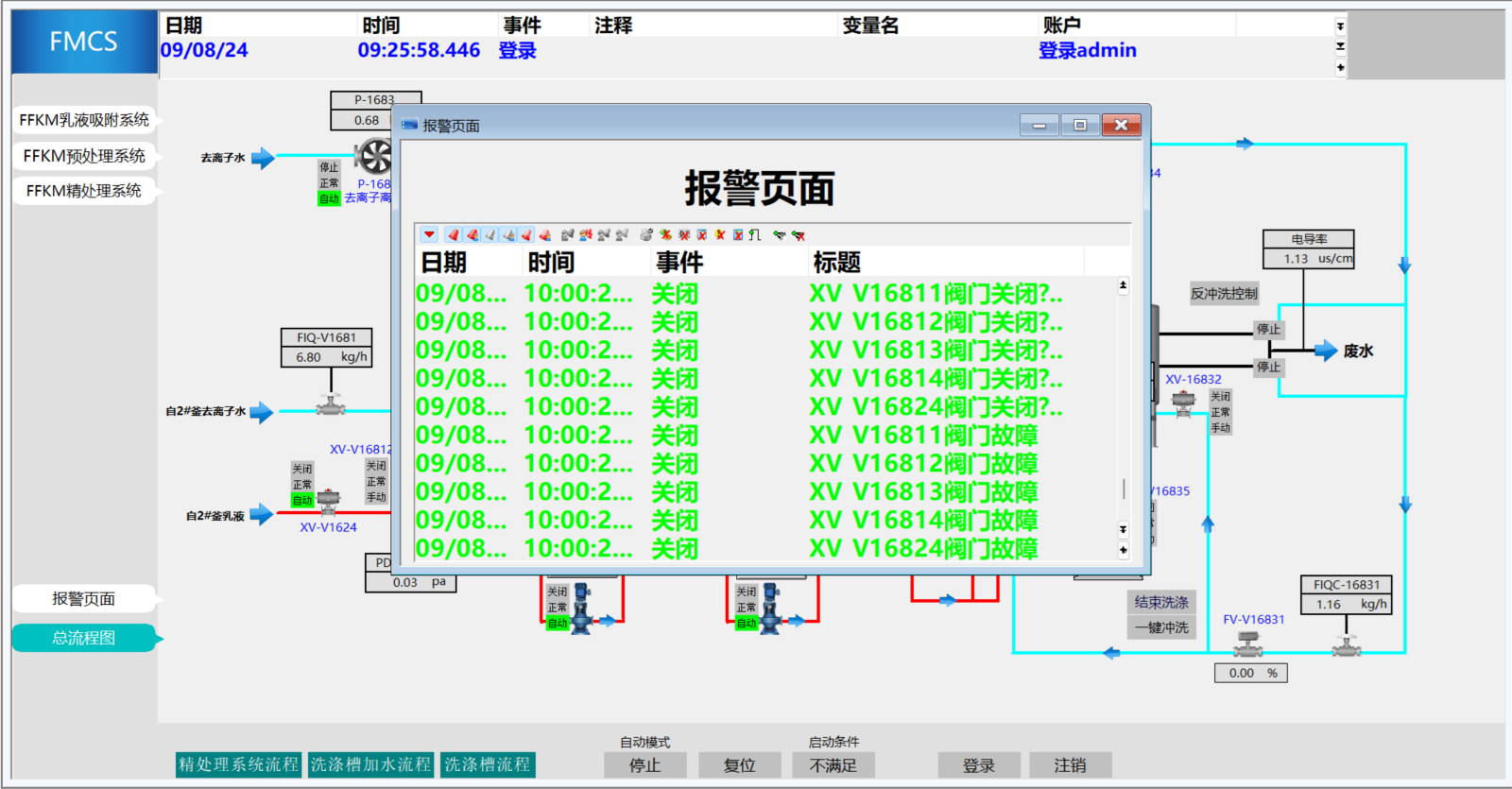Click the FV-V16831 control valve icon
Screen dimensions: 1512x789
tap(1247, 643)
